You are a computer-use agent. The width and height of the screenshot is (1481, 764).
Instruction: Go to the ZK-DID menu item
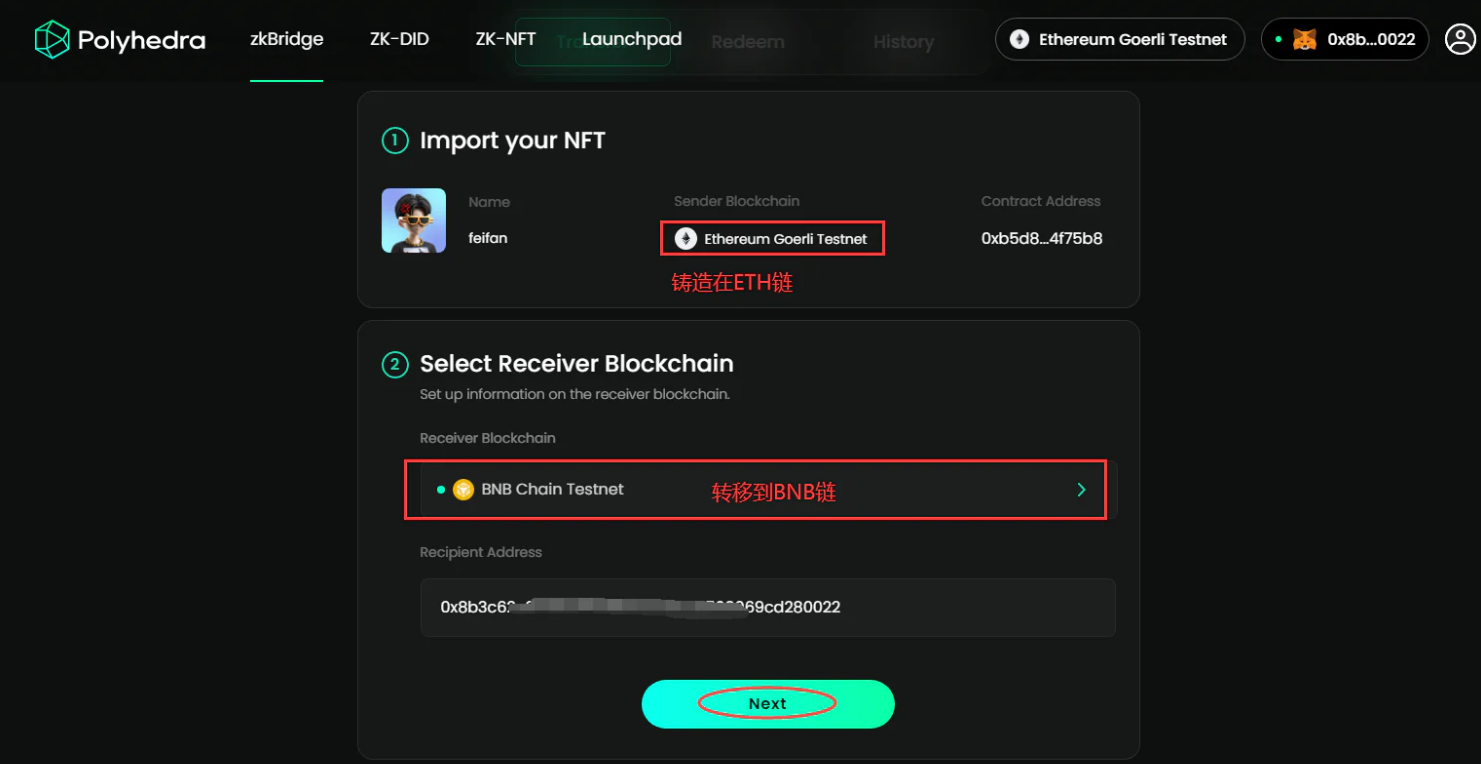click(x=399, y=40)
